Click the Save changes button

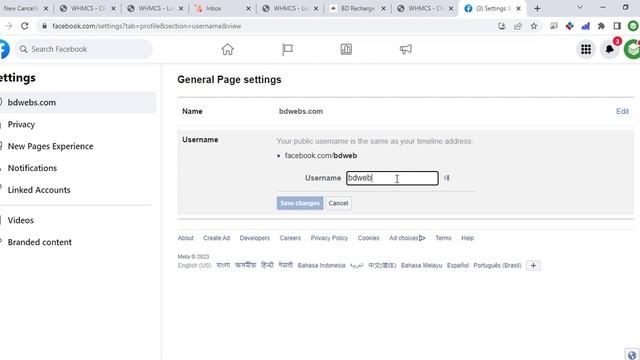tap(300, 203)
